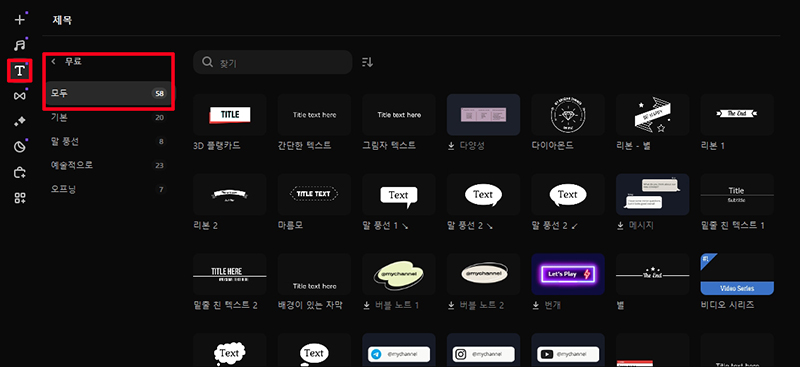Viewport: 800px width, 367px height.
Task: Open the effects sparkle tab
Action: [x=19, y=121]
